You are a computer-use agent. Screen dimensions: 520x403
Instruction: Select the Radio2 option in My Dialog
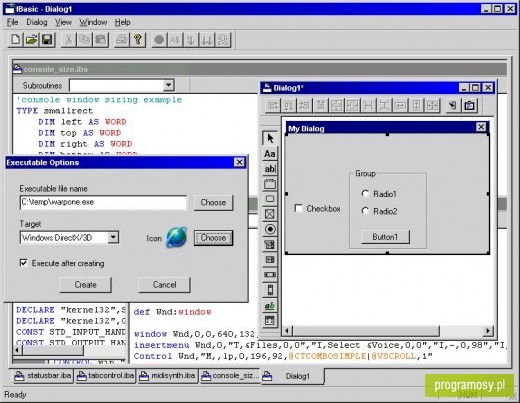pos(365,211)
